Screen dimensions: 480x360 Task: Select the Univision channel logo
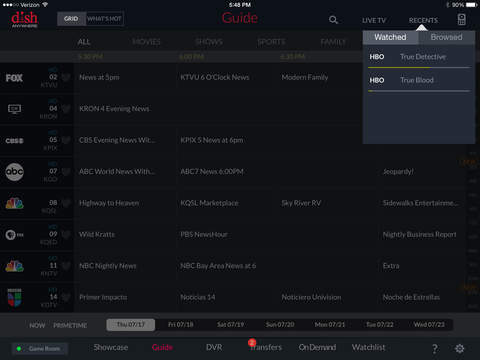(14, 297)
